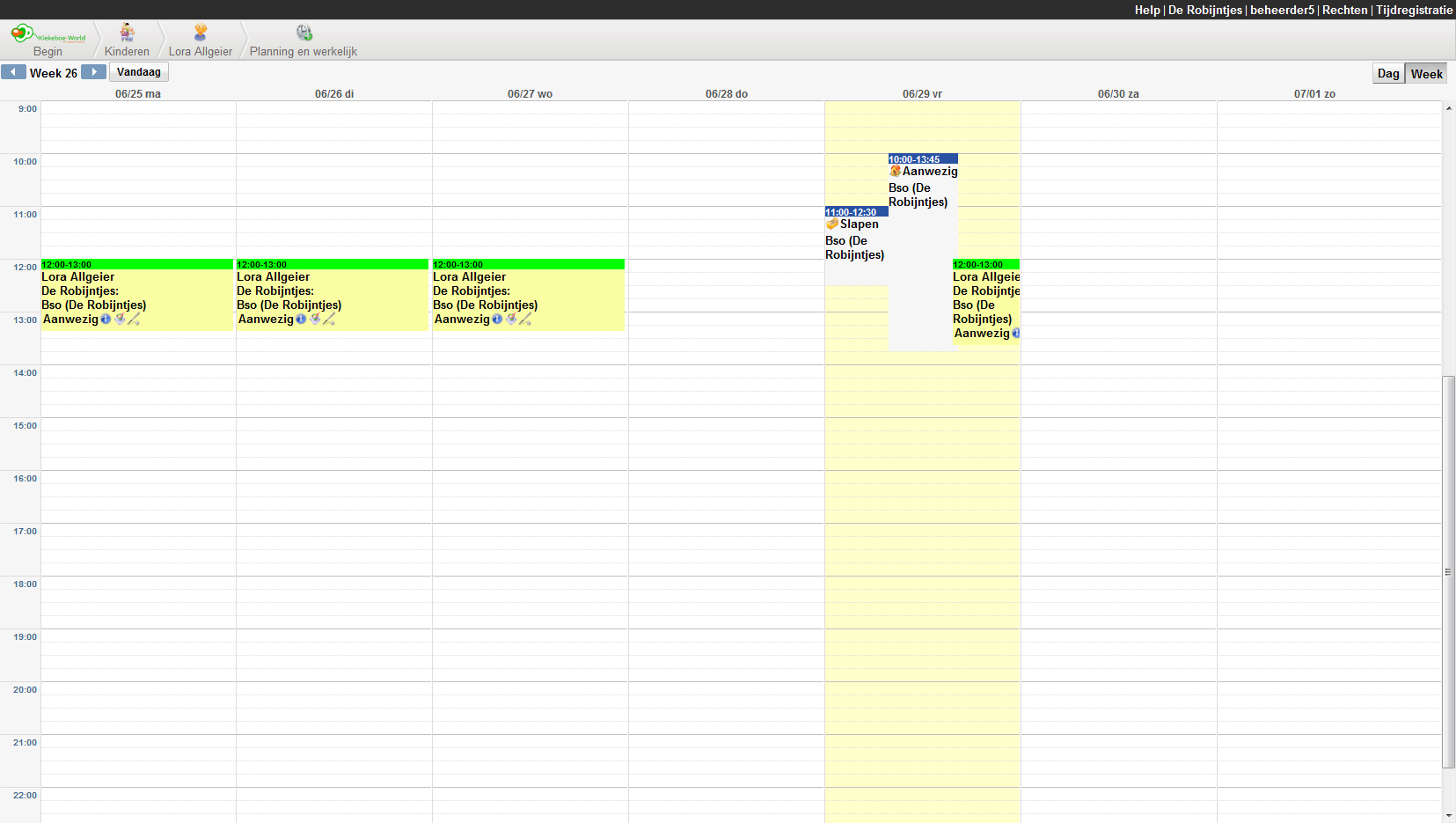Open Kinderen via its breadcrumb icon
The height and width of the screenshot is (823, 1456).
pyautogui.click(x=128, y=33)
